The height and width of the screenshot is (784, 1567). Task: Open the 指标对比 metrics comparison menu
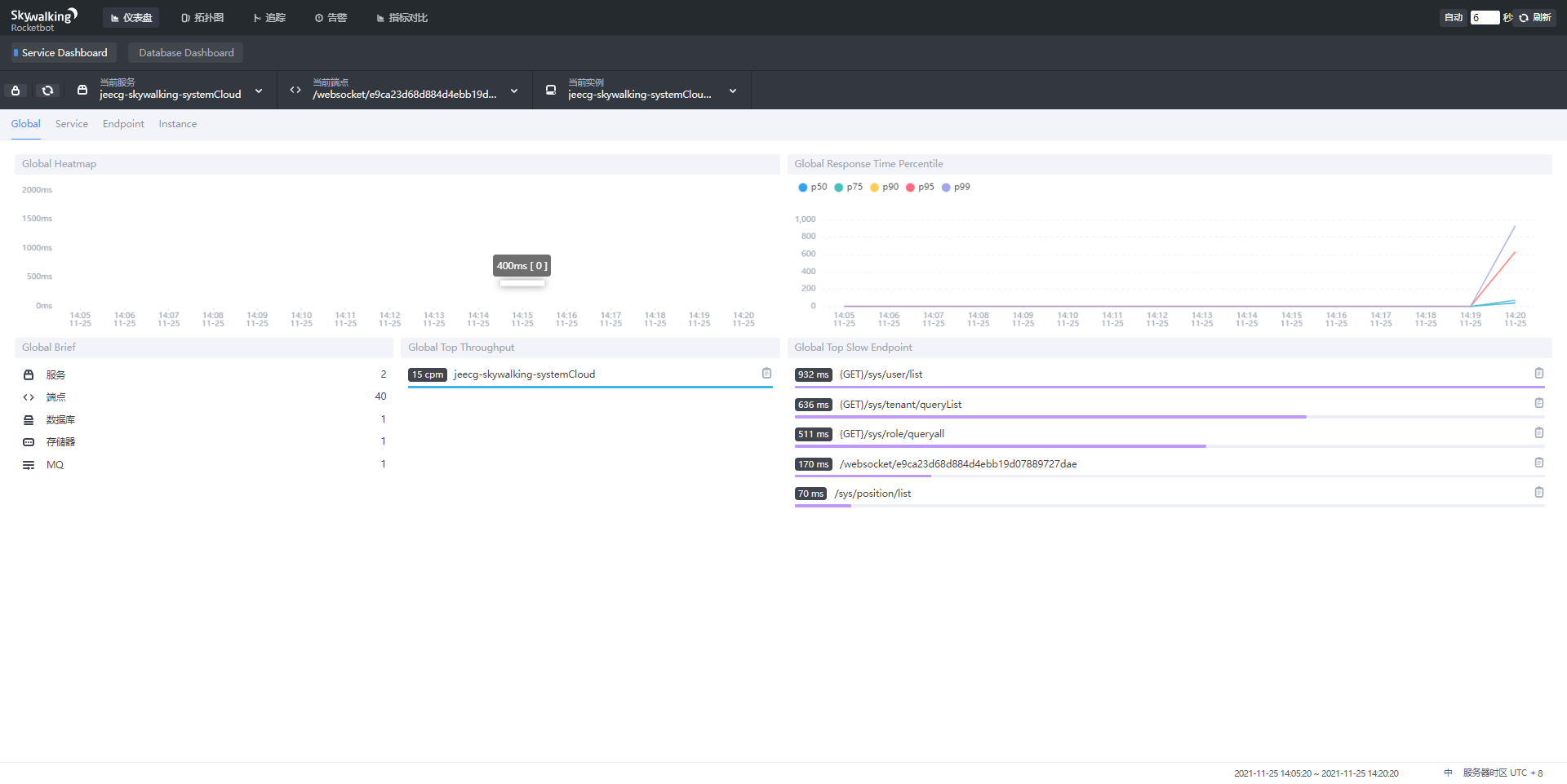pyautogui.click(x=402, y=18)
